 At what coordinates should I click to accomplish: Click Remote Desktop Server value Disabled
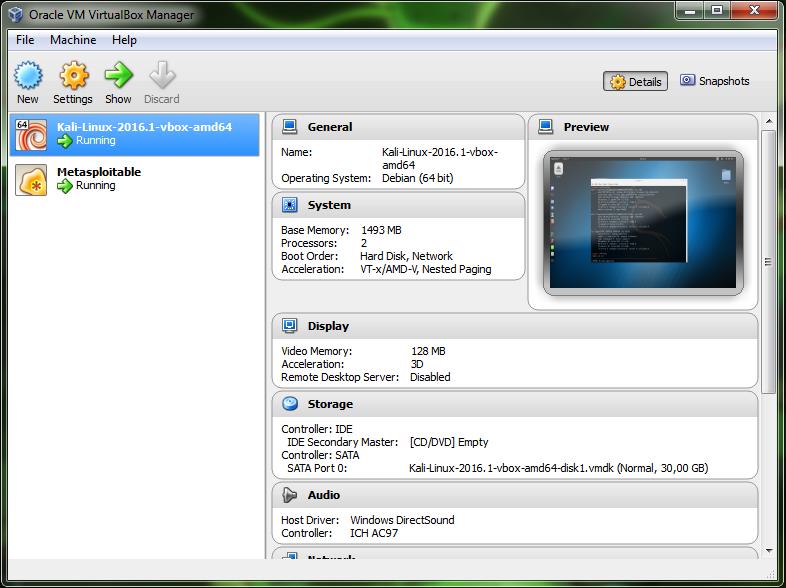point(430,377)
